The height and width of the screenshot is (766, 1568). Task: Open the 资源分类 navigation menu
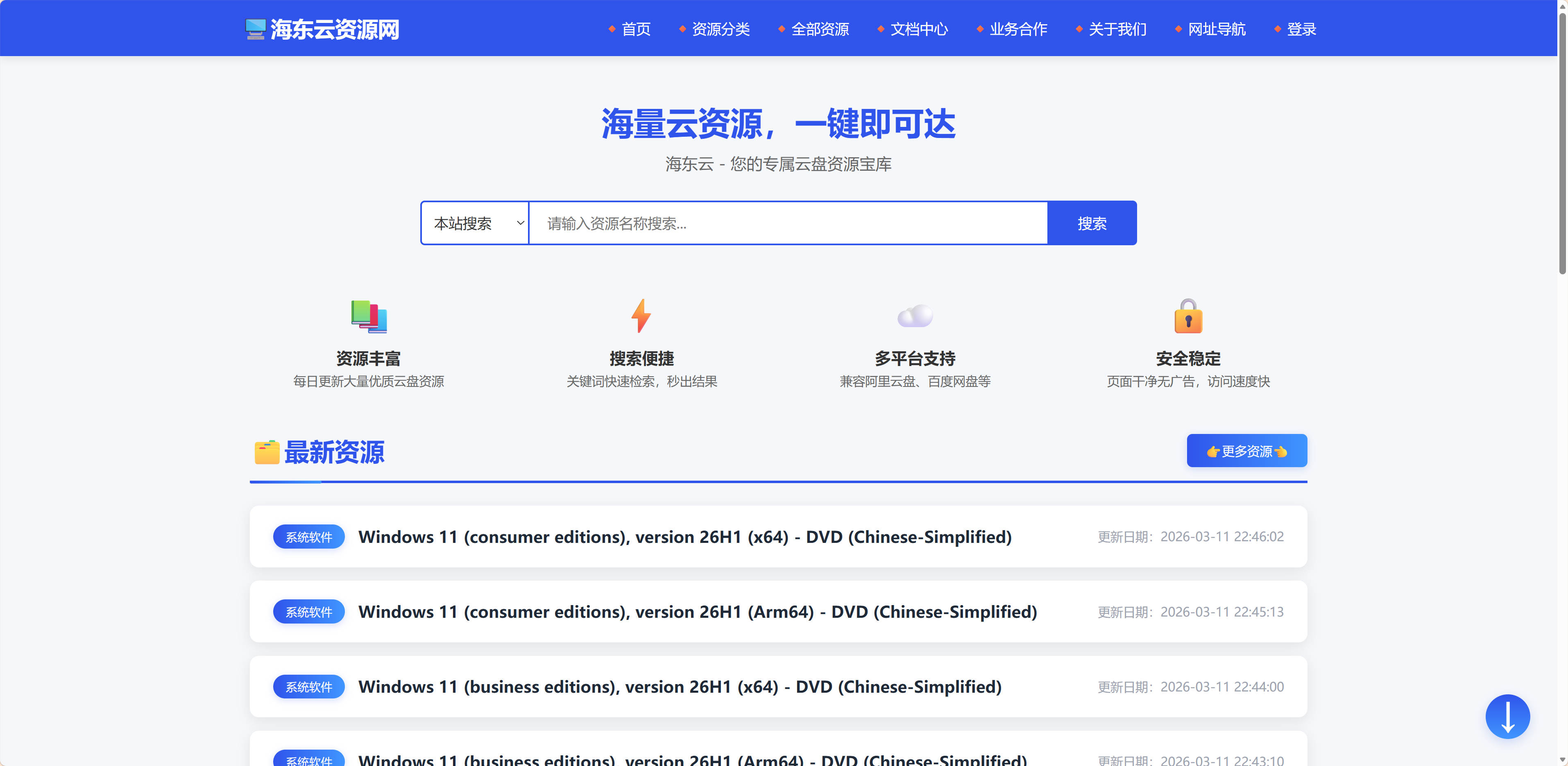[720, 29]
